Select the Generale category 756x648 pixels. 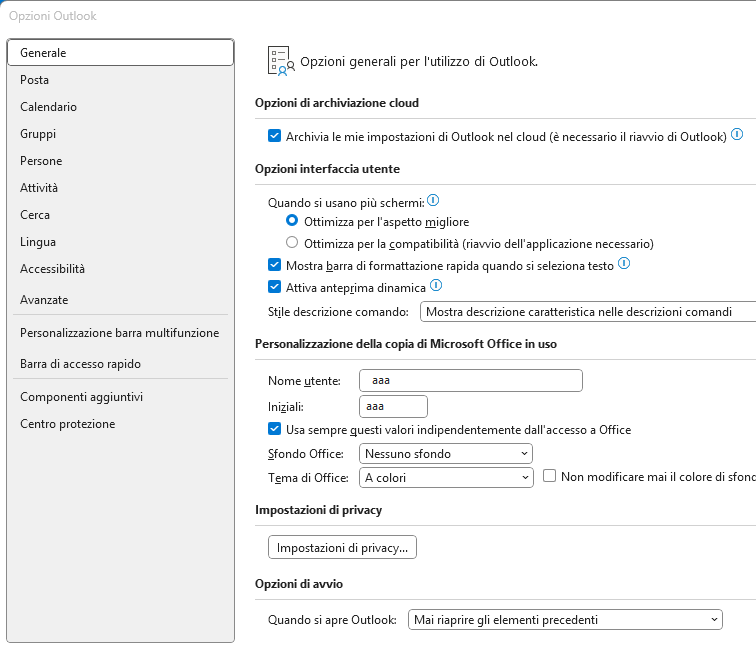[x=121, y=53]
